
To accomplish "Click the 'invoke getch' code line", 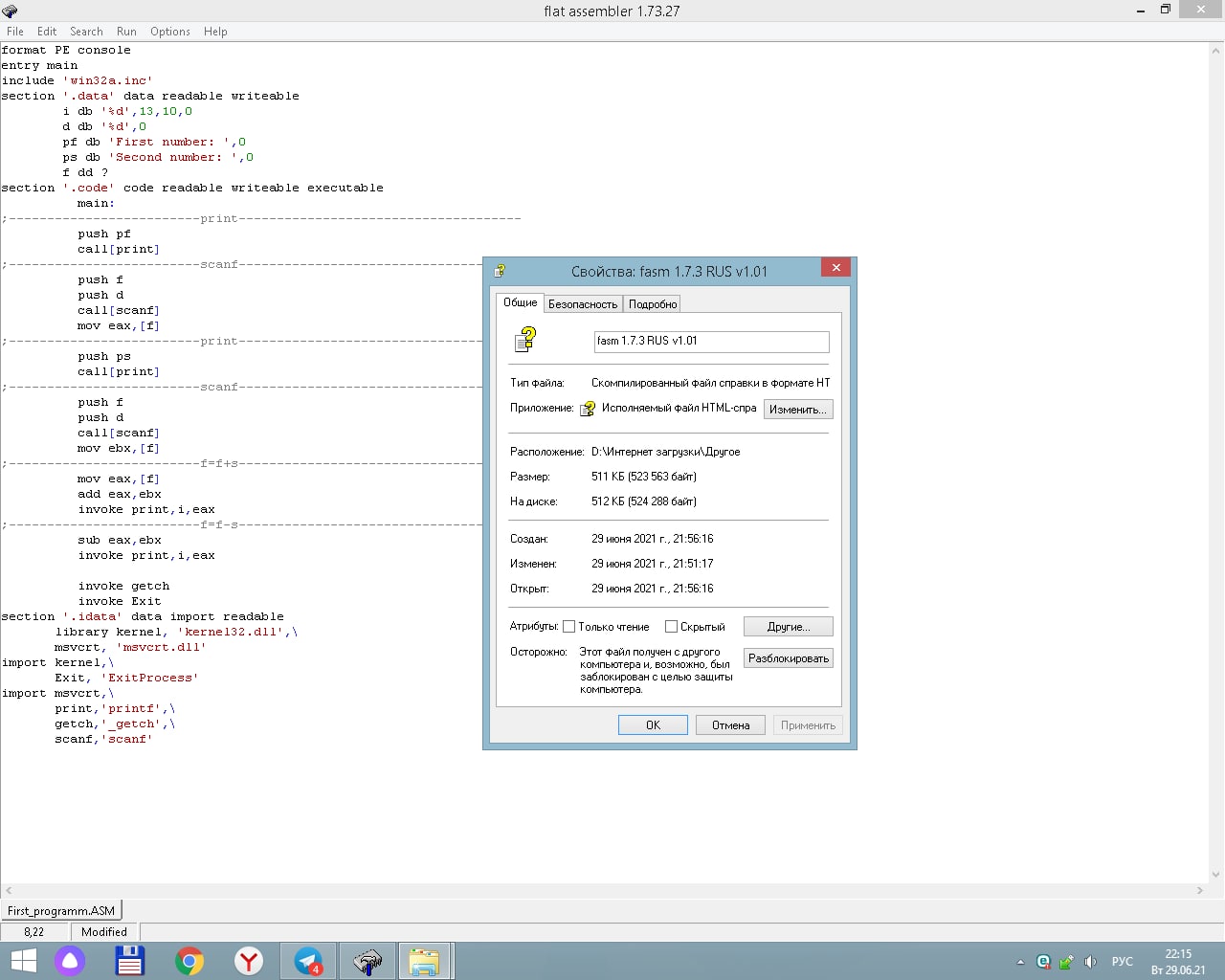I will [124, 586].
